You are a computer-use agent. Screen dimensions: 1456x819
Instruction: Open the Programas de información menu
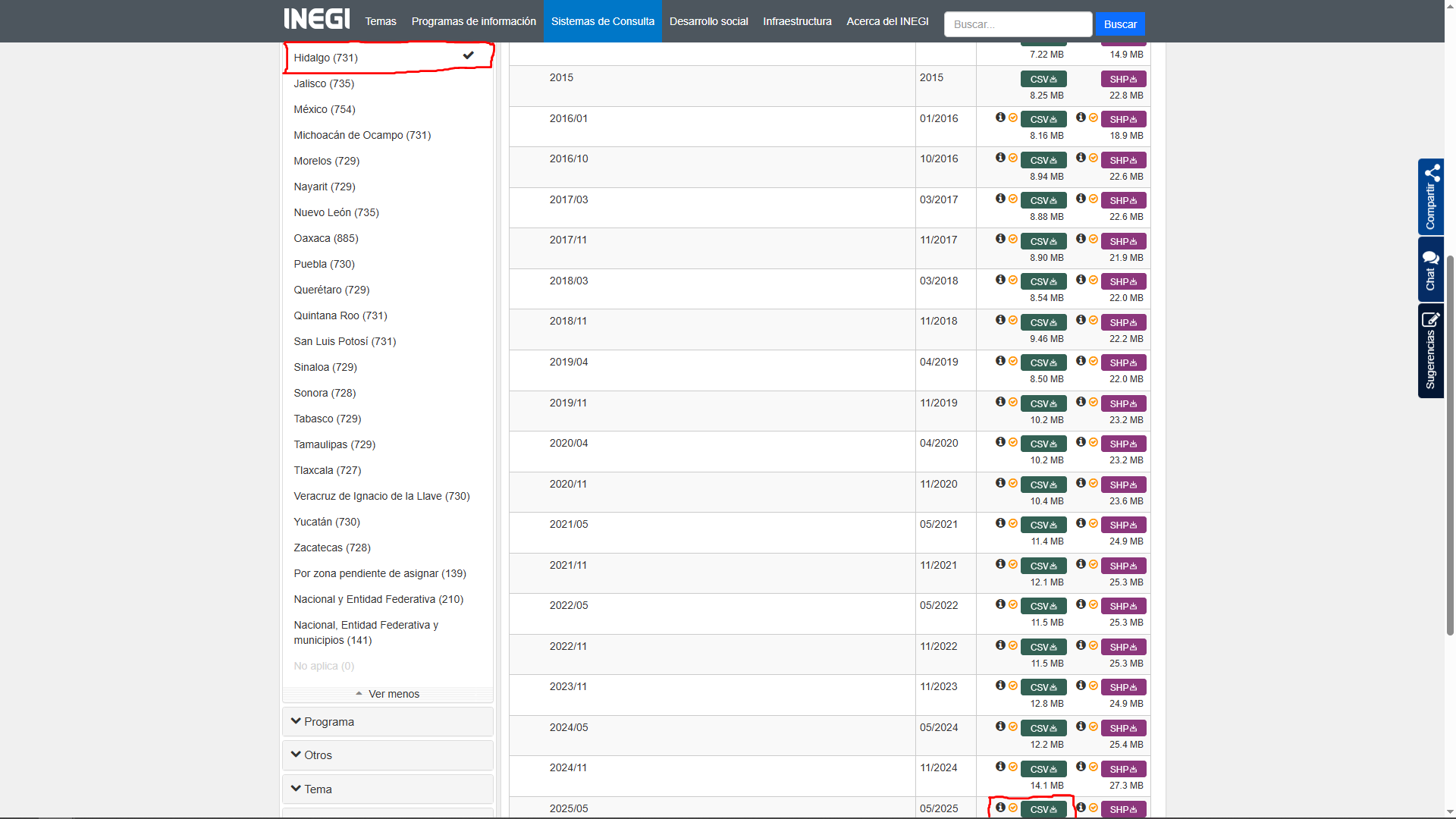pyautogui.click(x=473, y=21)
